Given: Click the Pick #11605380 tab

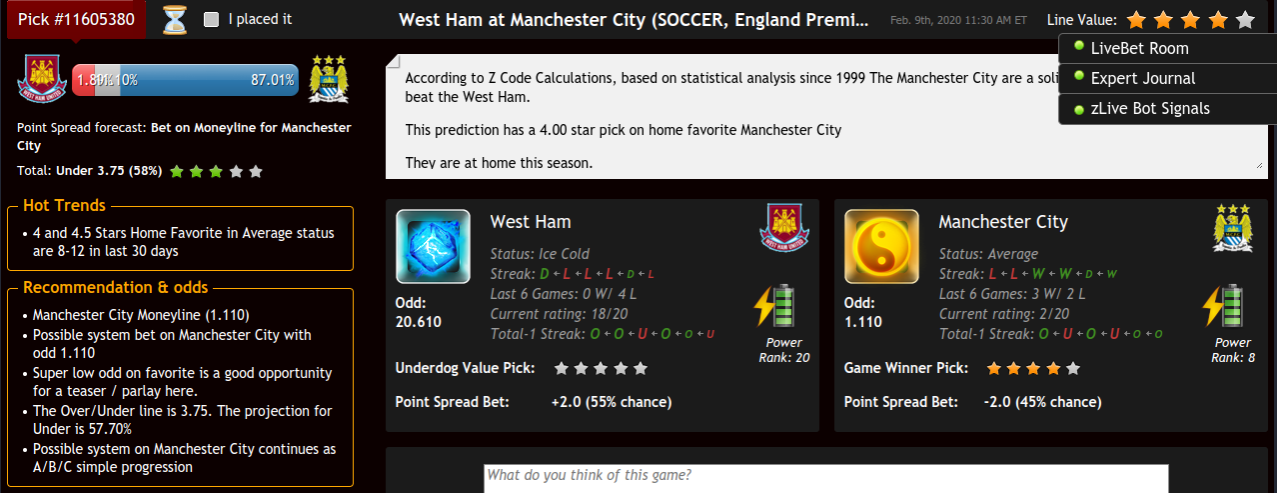Looking at the screenshot, I should 77,19.
